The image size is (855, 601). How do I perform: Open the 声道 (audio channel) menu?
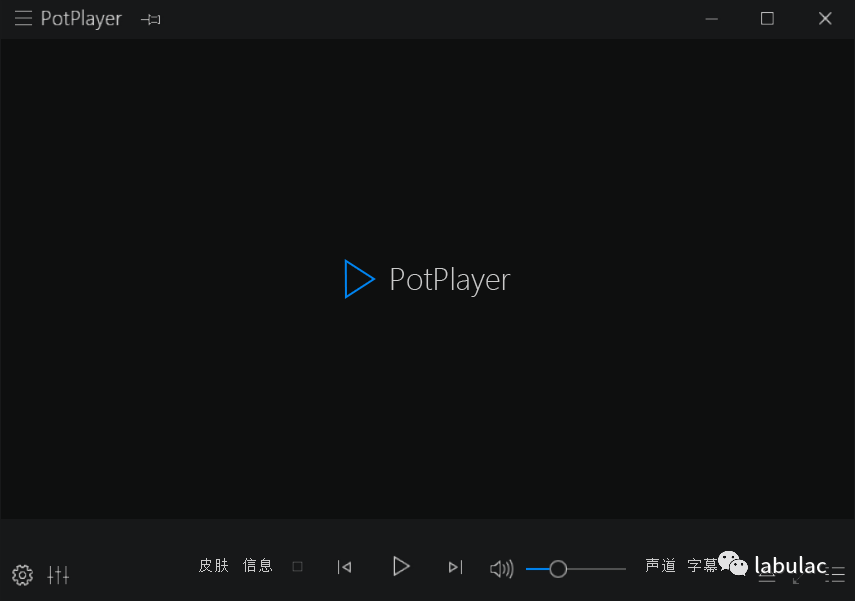click(x=660, y=566)
